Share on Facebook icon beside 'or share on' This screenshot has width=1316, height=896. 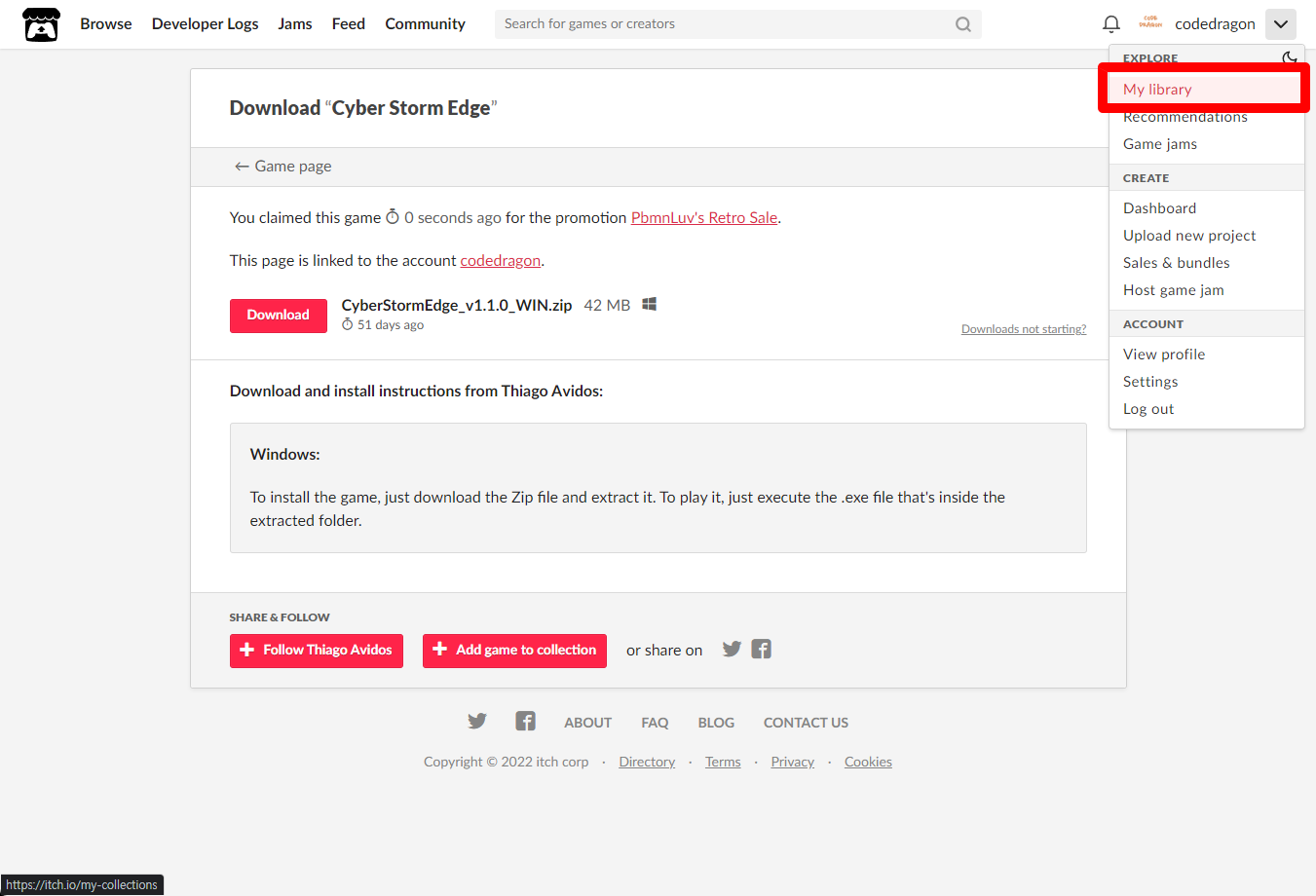click(x=762, y=649)
